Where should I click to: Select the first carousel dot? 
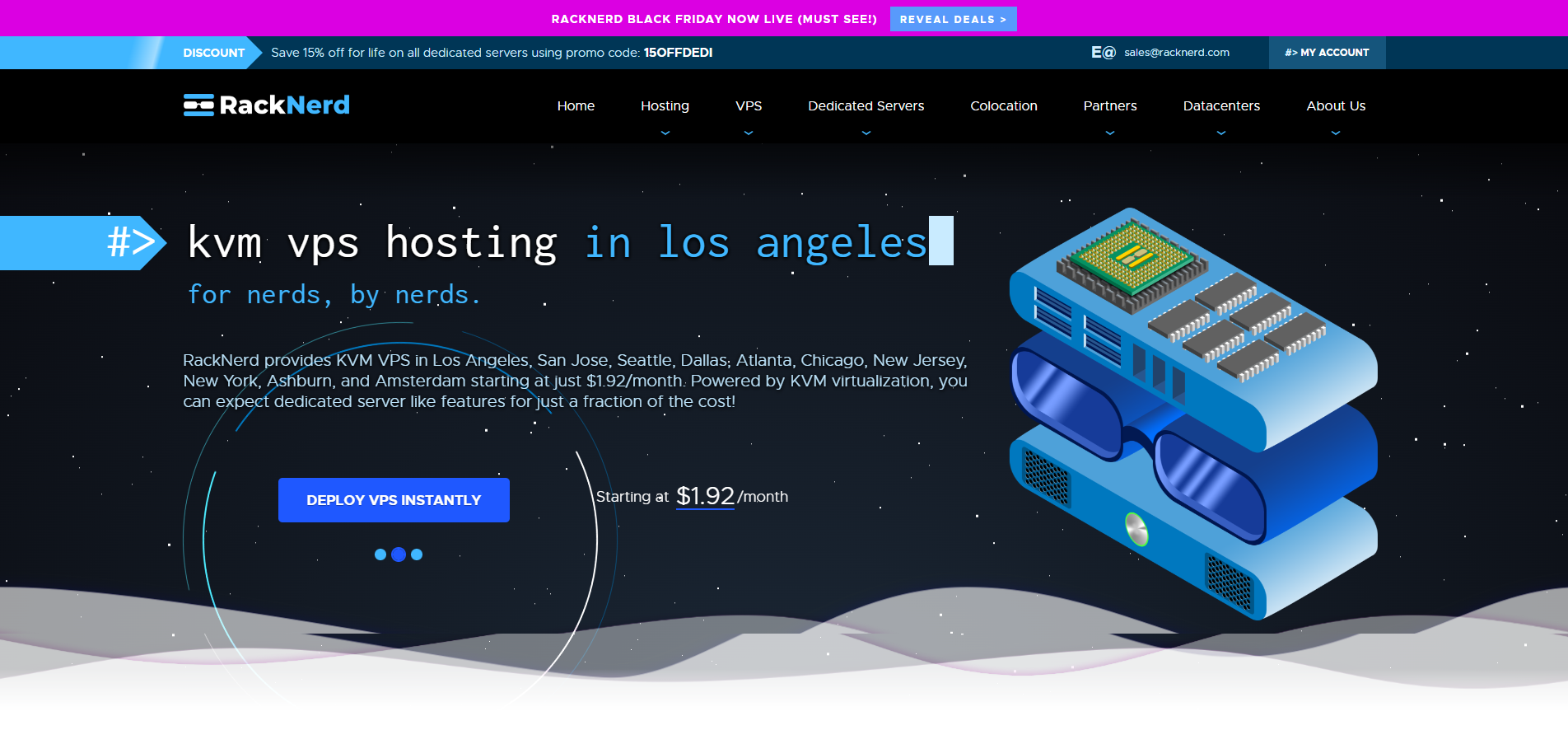[380, 554]
